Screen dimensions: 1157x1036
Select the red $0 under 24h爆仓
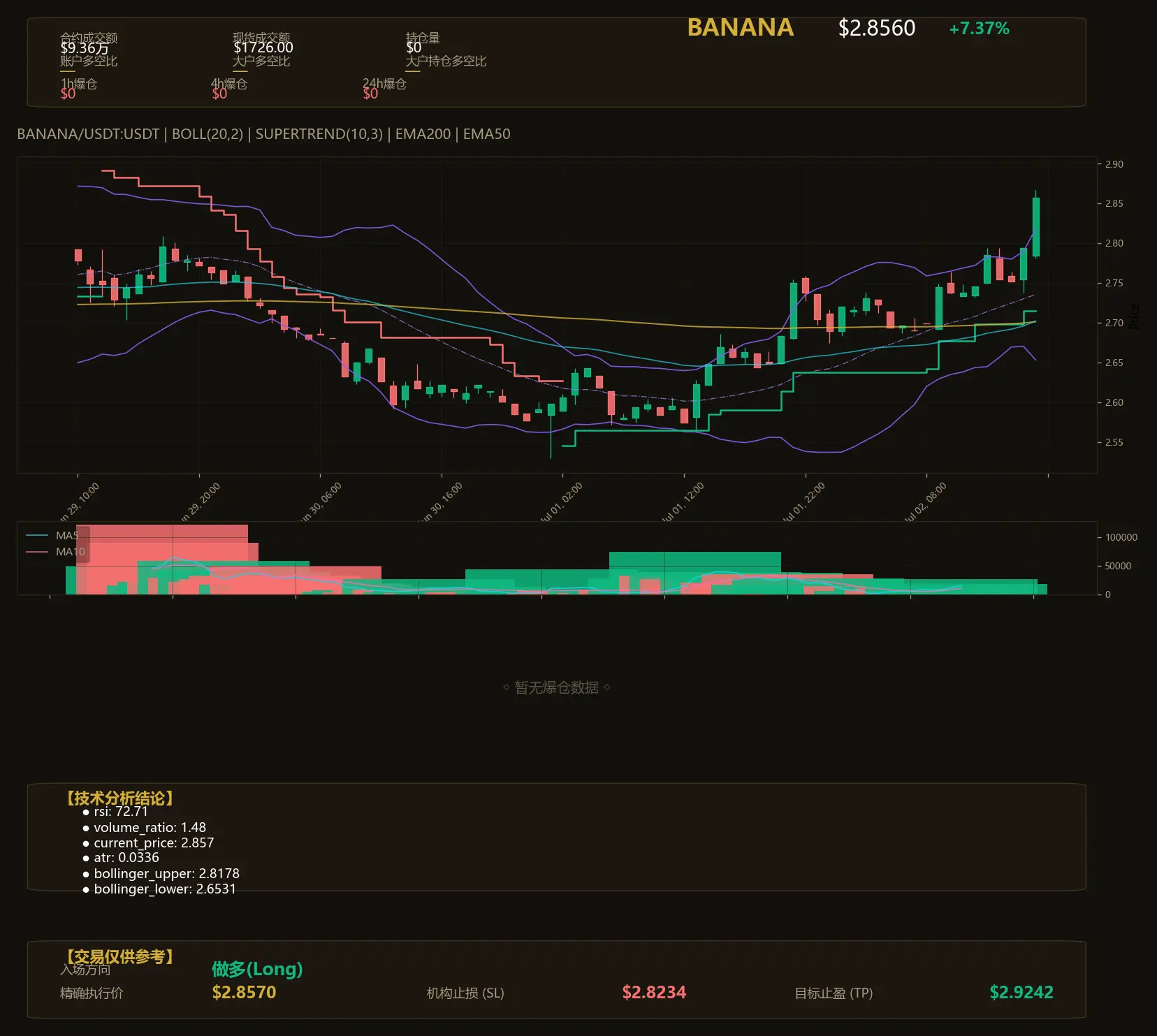pyautogui.click(x=370, y=94)
